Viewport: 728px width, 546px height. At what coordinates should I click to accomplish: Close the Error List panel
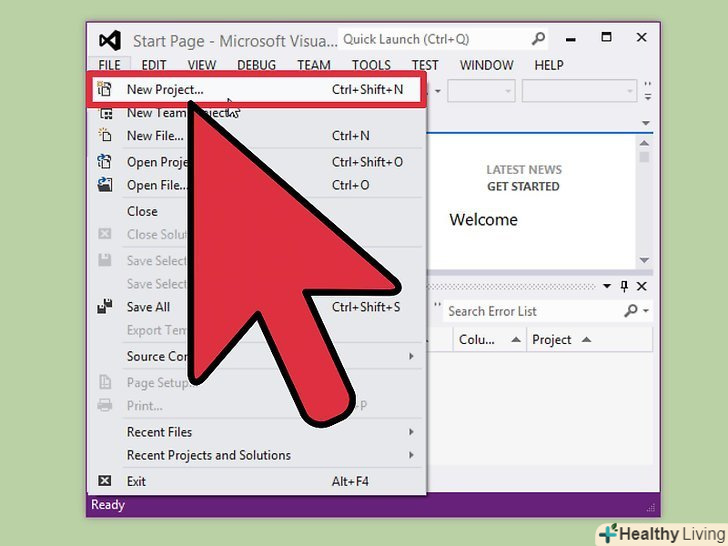642,286
